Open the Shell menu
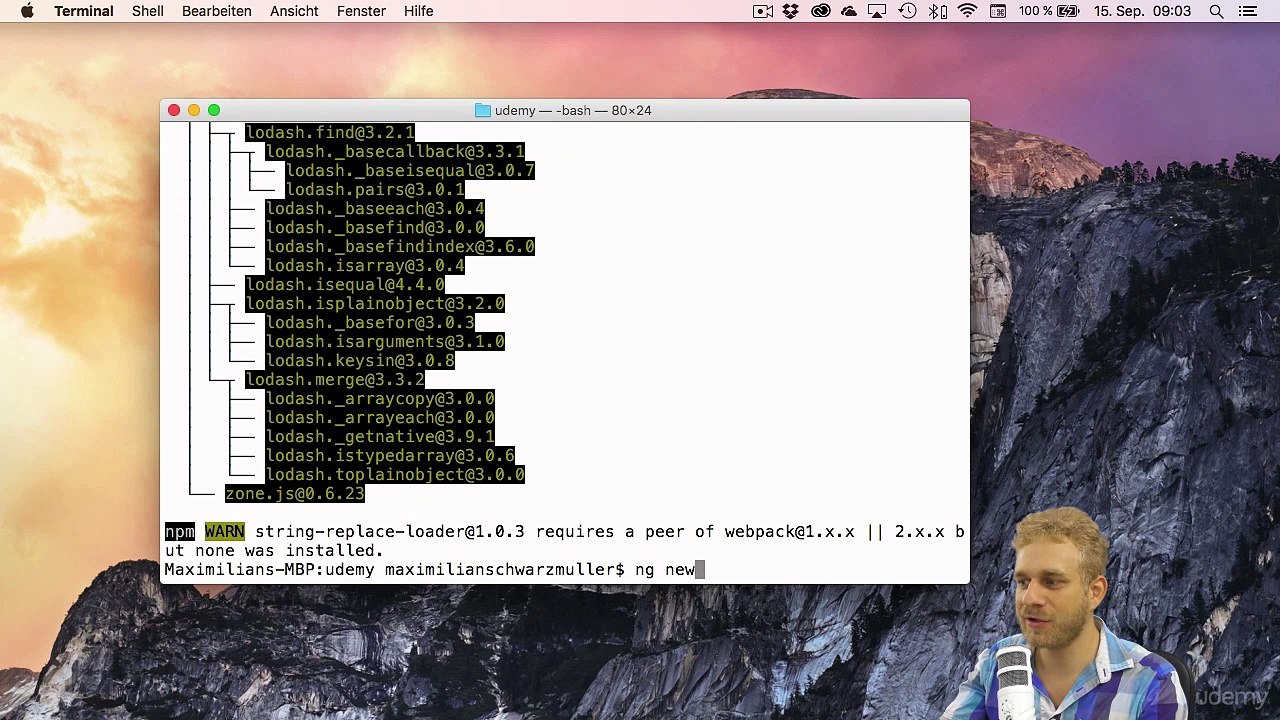 pyautogui.click(x=148, y=11)
